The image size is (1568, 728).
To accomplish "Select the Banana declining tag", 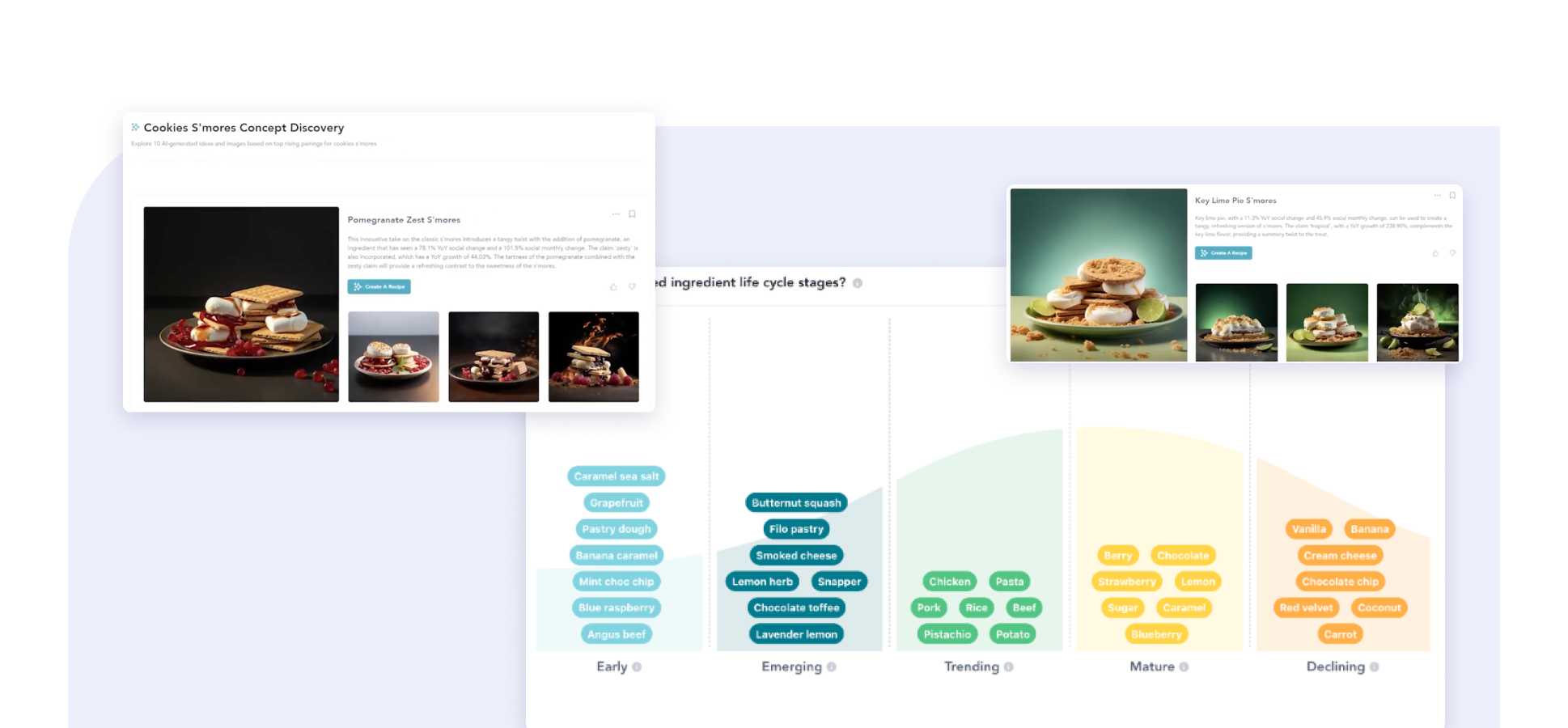I will [x=1370, y=529].
